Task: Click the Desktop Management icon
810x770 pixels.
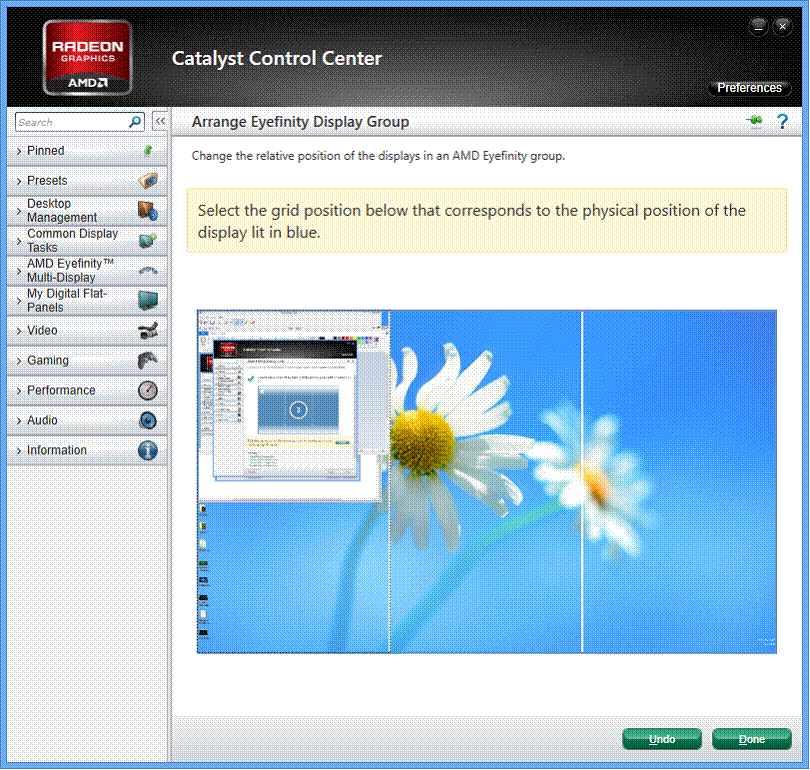Action: pos(148,211)
